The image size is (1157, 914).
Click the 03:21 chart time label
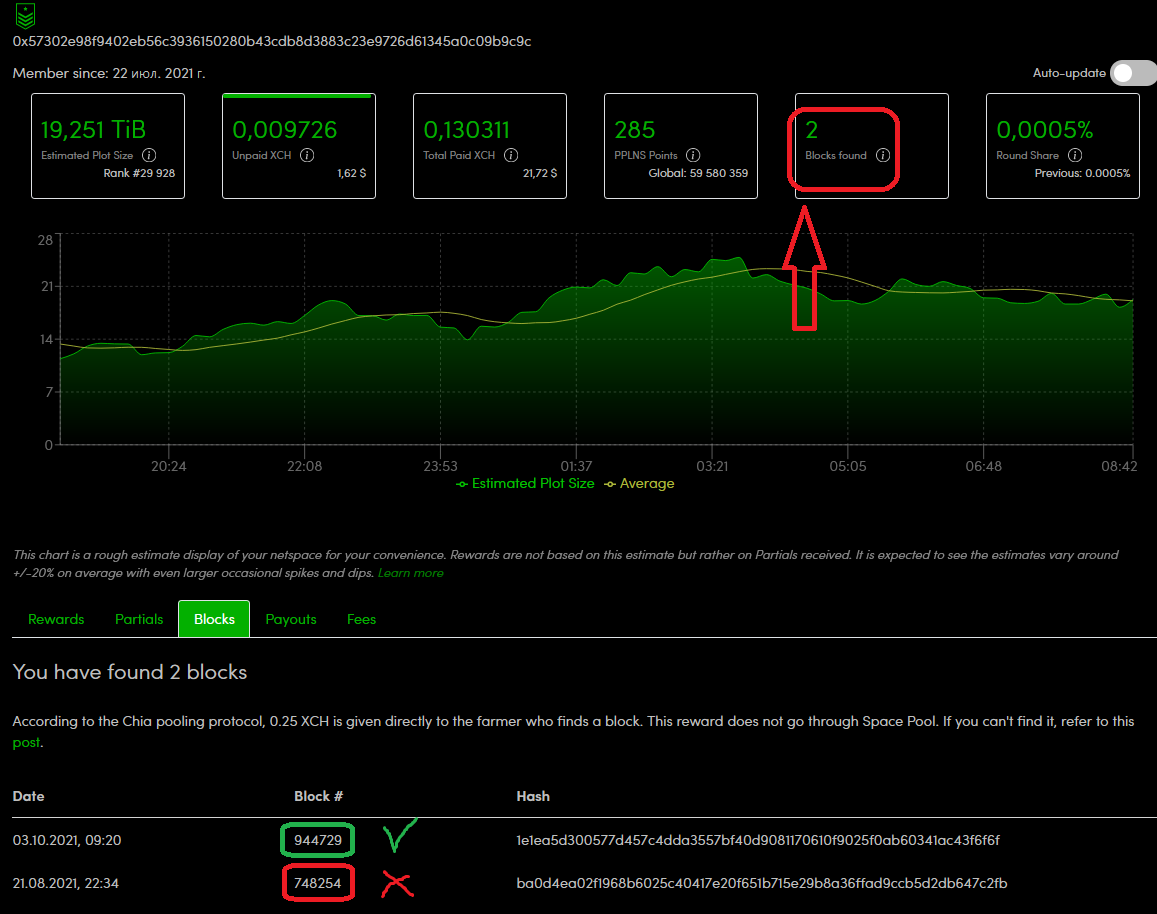(712, 466)
